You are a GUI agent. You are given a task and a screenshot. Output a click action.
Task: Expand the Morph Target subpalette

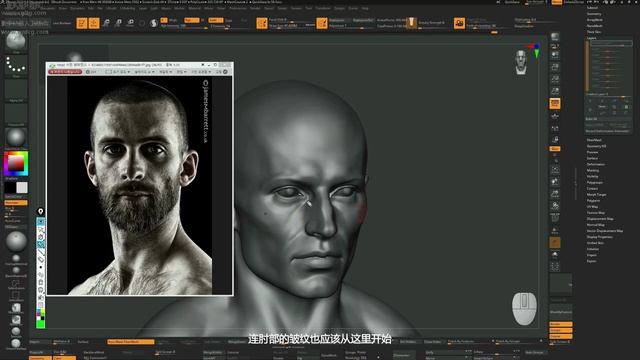click(596, 195)
